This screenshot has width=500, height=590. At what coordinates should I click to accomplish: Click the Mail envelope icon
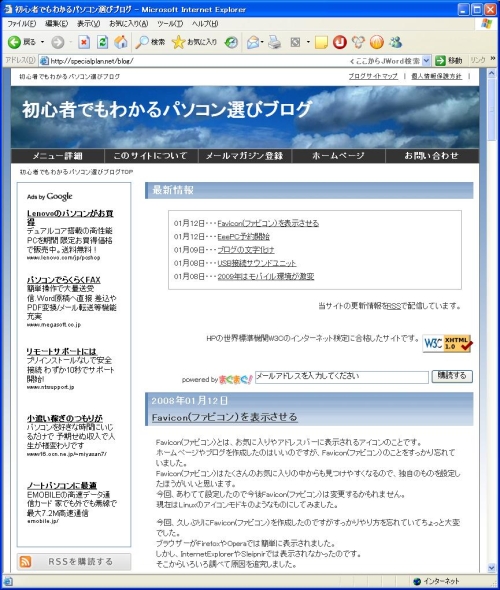(x=253, y=42)
